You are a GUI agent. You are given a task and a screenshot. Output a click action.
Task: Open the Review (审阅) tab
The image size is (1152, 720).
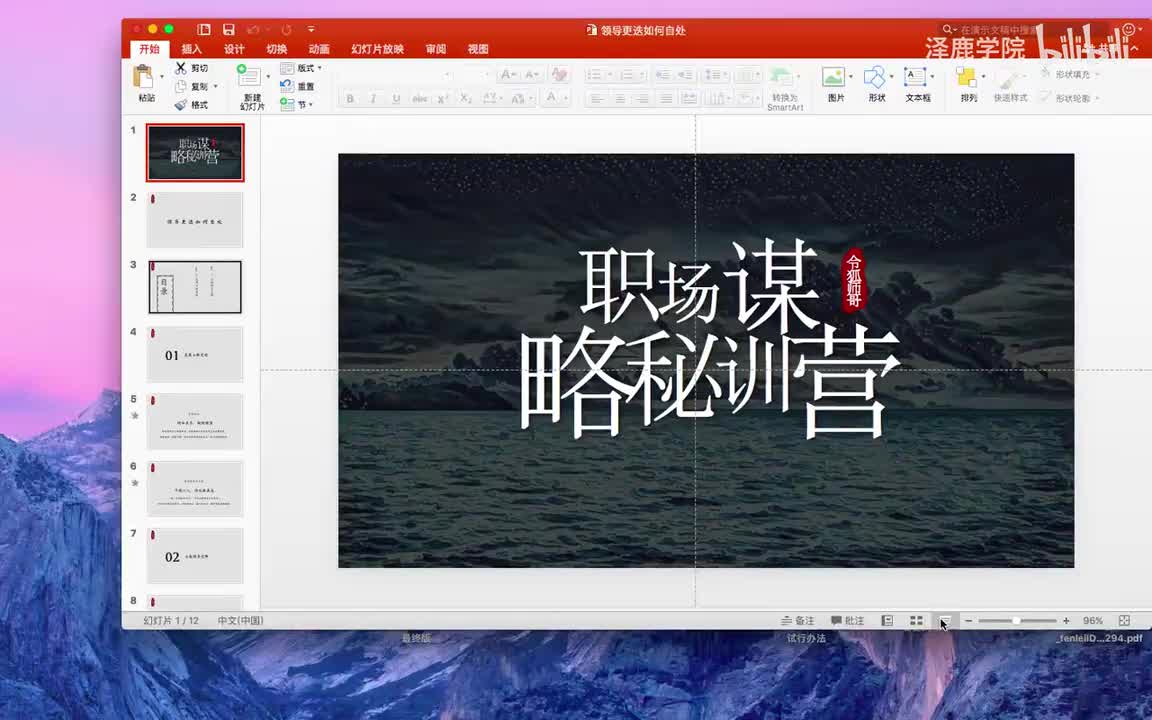(x=436, y=49)
